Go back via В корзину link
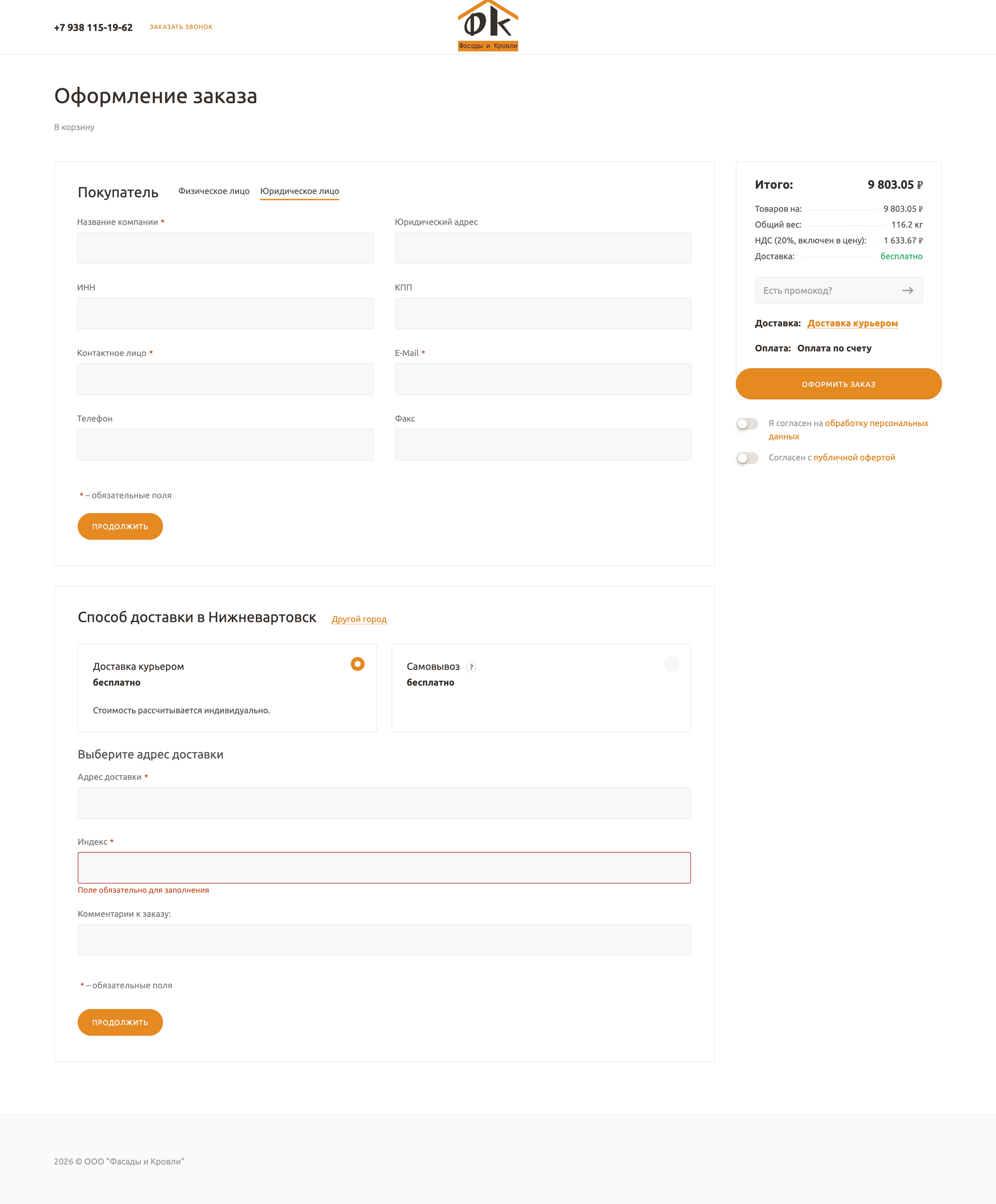996x1204 pixels. point(74,127)
